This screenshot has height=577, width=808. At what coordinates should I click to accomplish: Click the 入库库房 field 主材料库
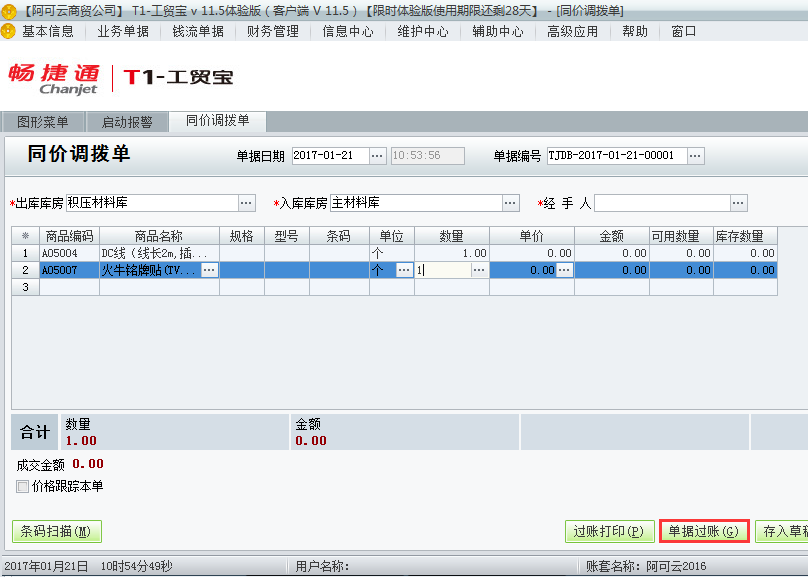tap(416, 203)
